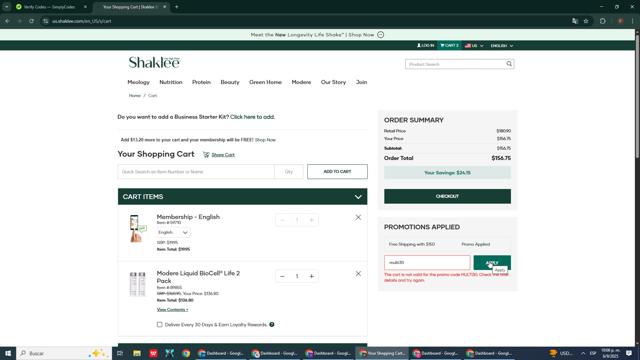Increase quantity of Modere Liquid BioCell
Screen dimensions: 640x360
(x=311, y=276)
